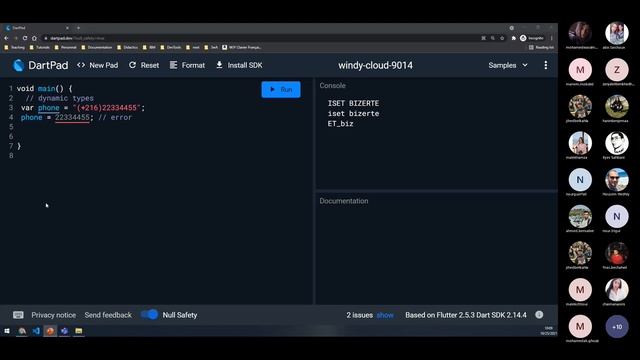Viewport: 640px width, 360px height.
Task: Open the IBM bookmarks folder
Action: pyautogui.click(x=149, y=47)
